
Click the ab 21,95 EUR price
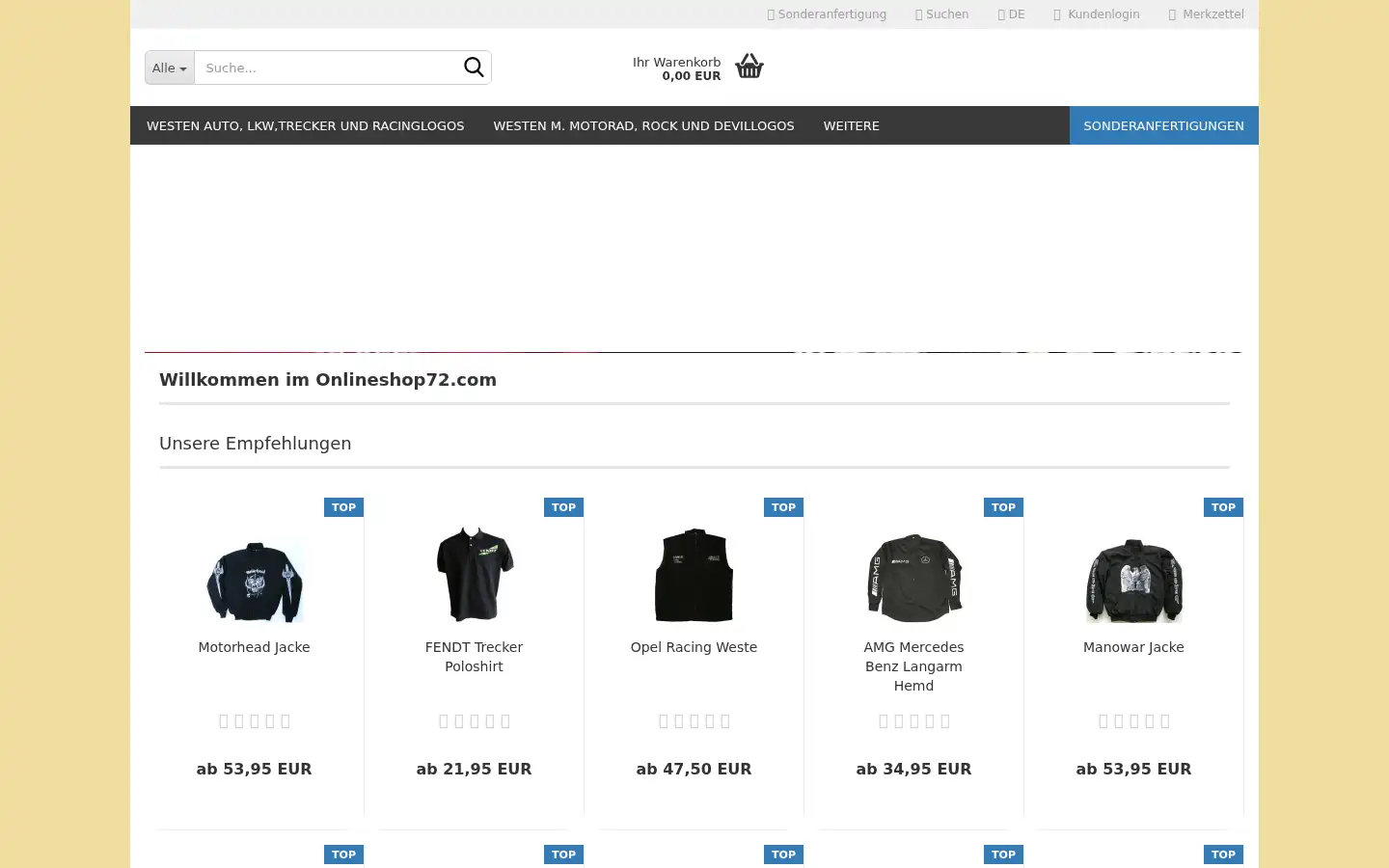click(474, 769)
